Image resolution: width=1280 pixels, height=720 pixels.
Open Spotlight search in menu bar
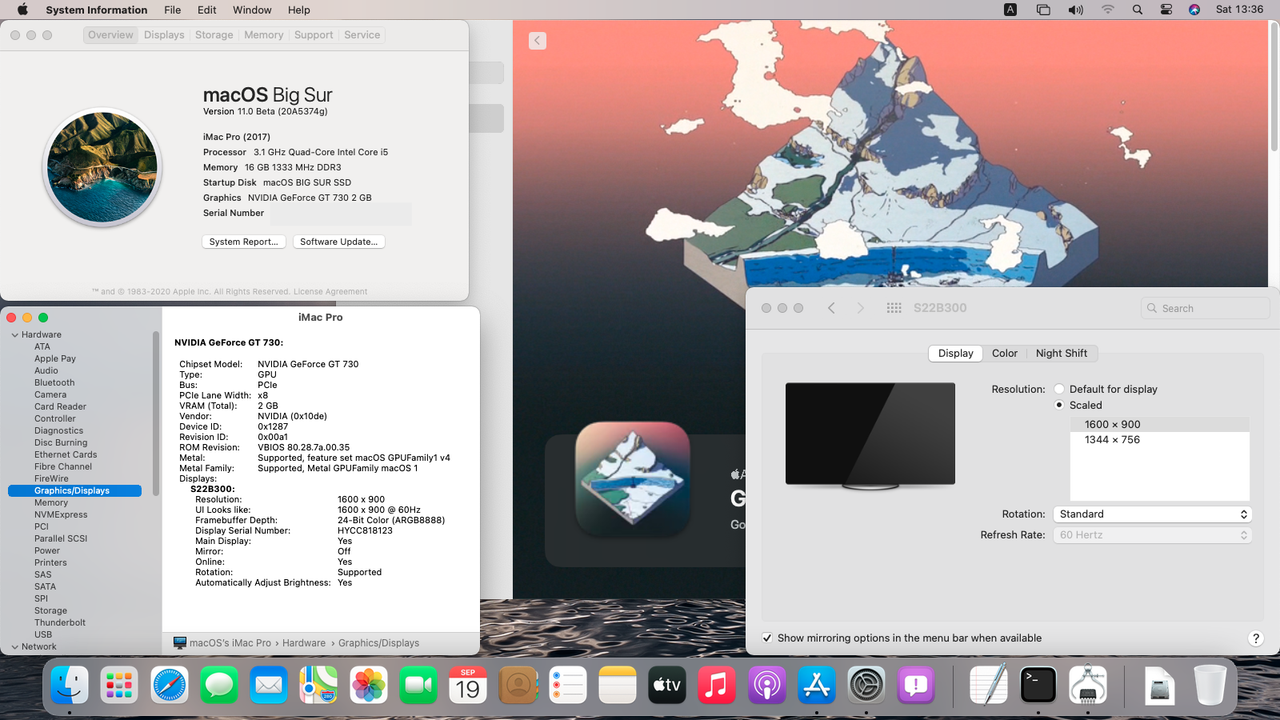point(1137,10)
